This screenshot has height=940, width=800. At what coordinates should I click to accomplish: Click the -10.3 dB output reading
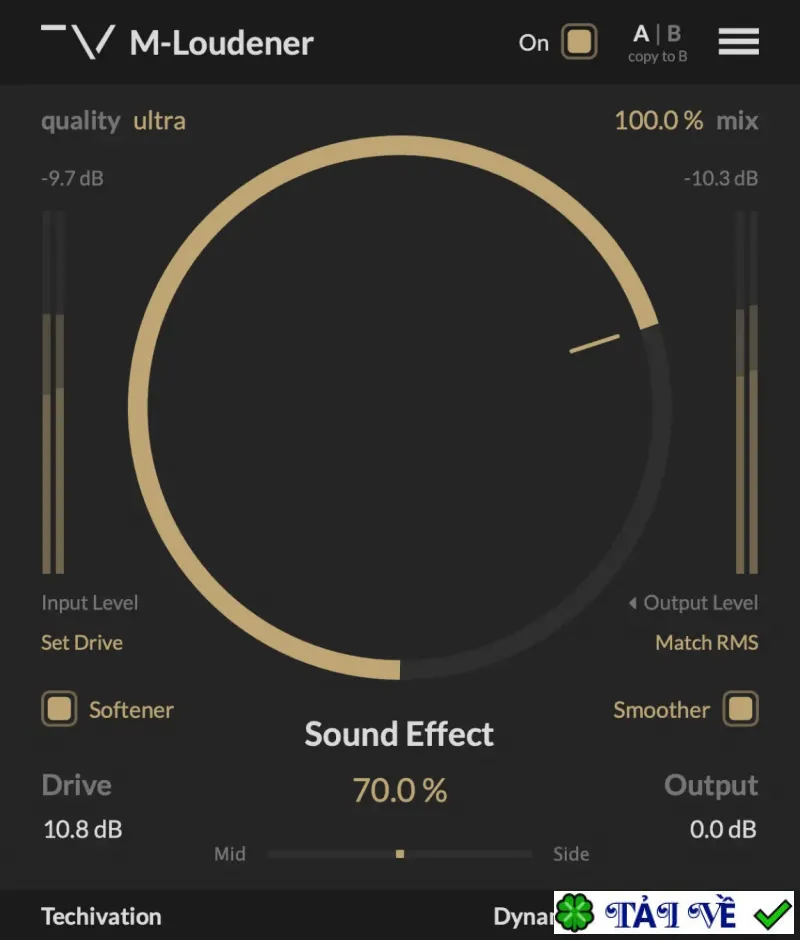tap(721, 179)
